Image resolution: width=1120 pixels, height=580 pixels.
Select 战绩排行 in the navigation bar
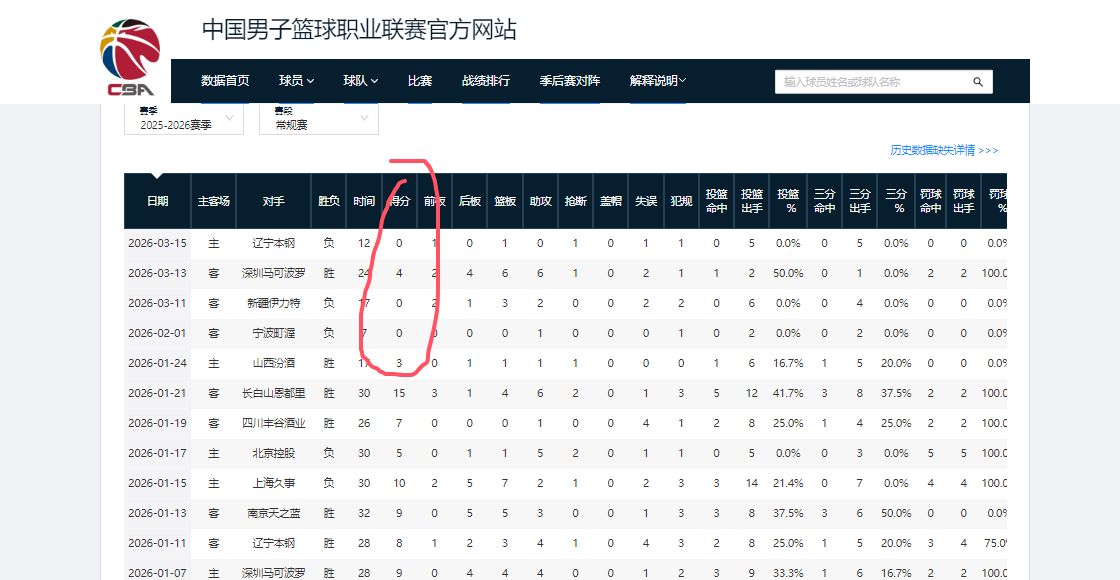(x=485, y=81)
